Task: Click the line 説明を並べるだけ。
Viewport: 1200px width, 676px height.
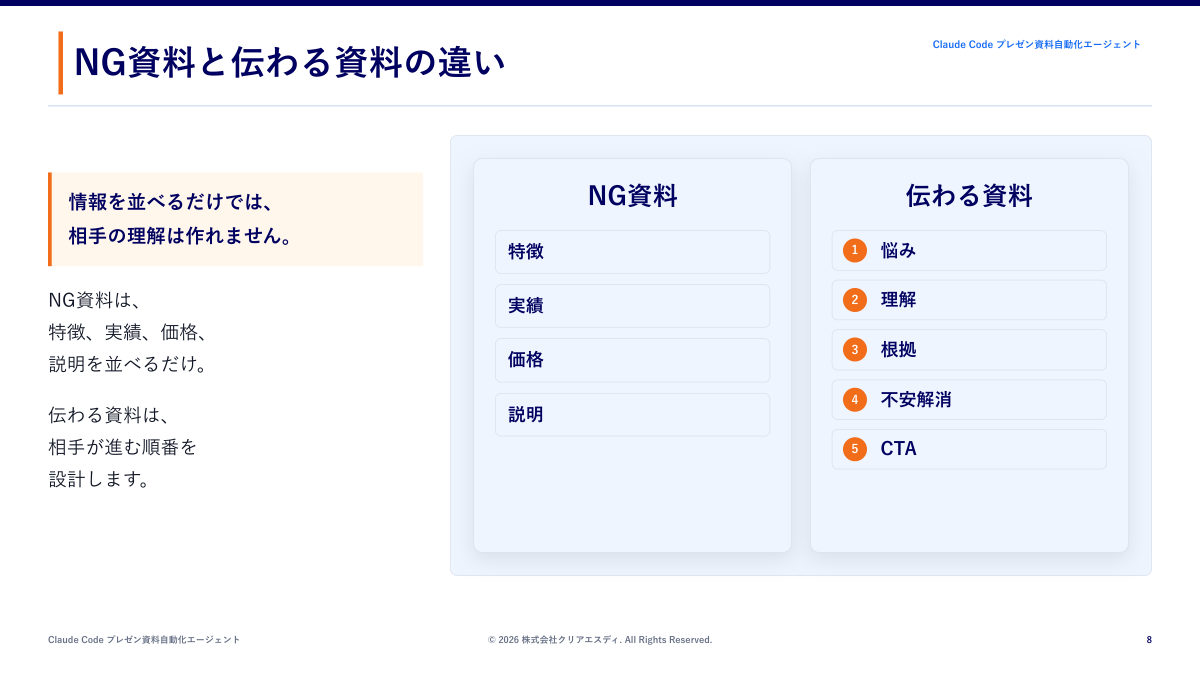Action: pyautogui.click(x=128, y=364)
